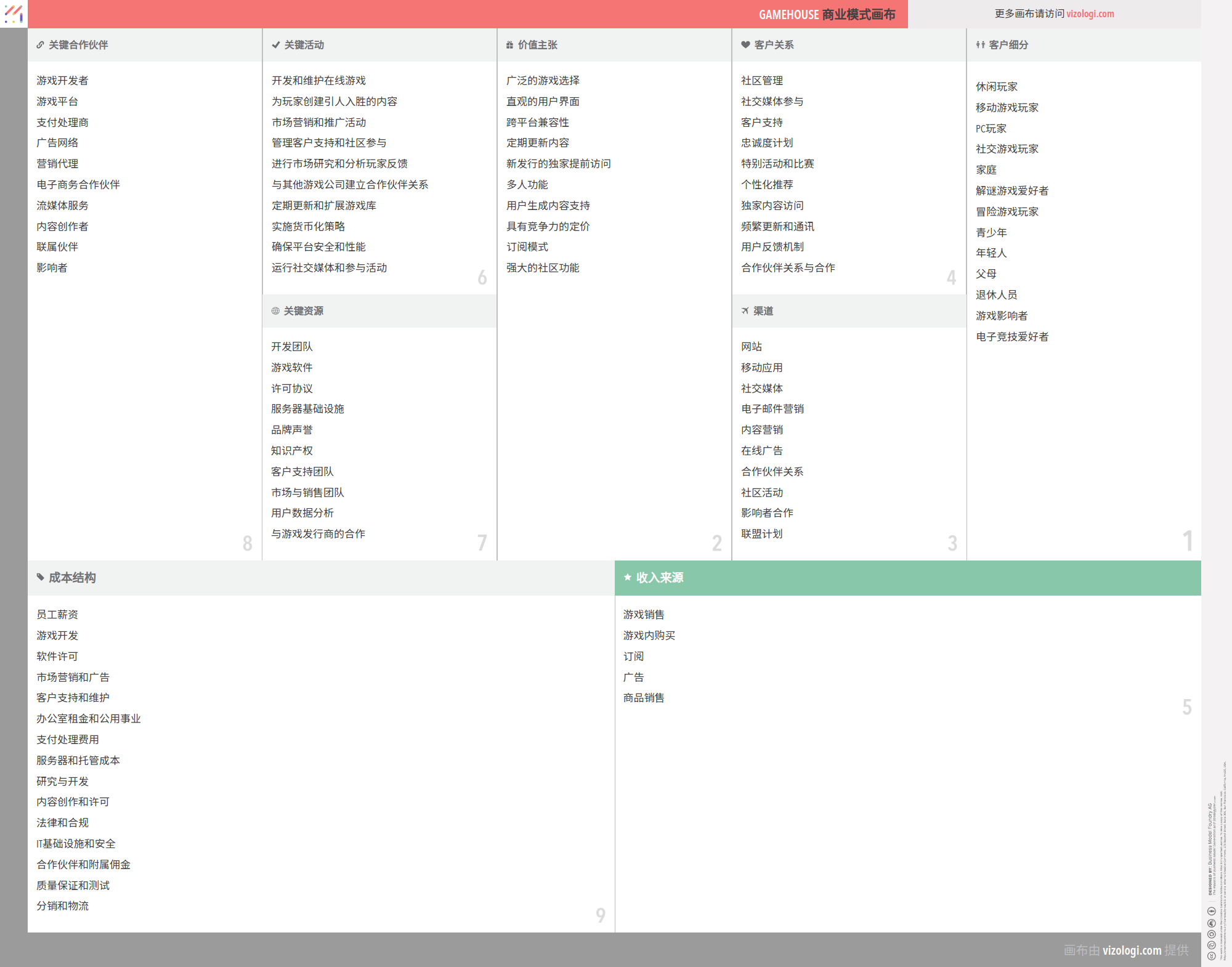
Task: Click the star icon beside 收入来源
Action: (627, 577)
